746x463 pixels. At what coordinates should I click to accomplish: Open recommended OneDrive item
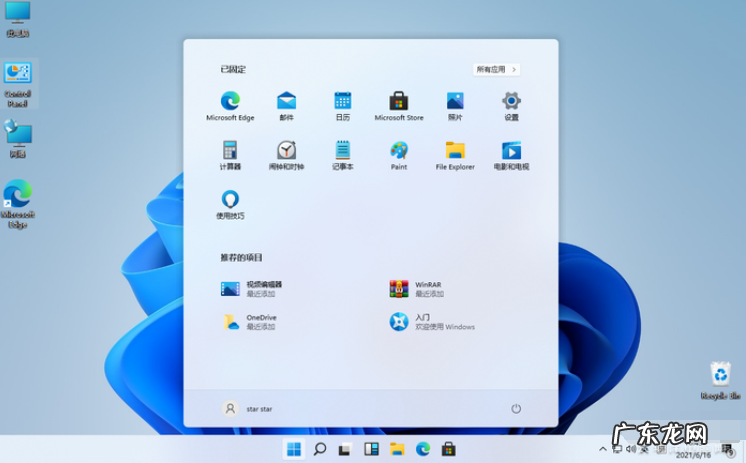coord(250,322)
